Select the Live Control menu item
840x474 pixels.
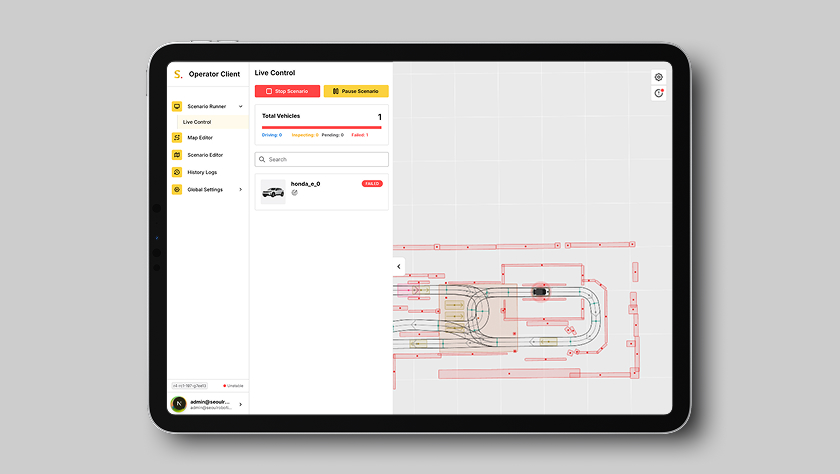[197, 122]
